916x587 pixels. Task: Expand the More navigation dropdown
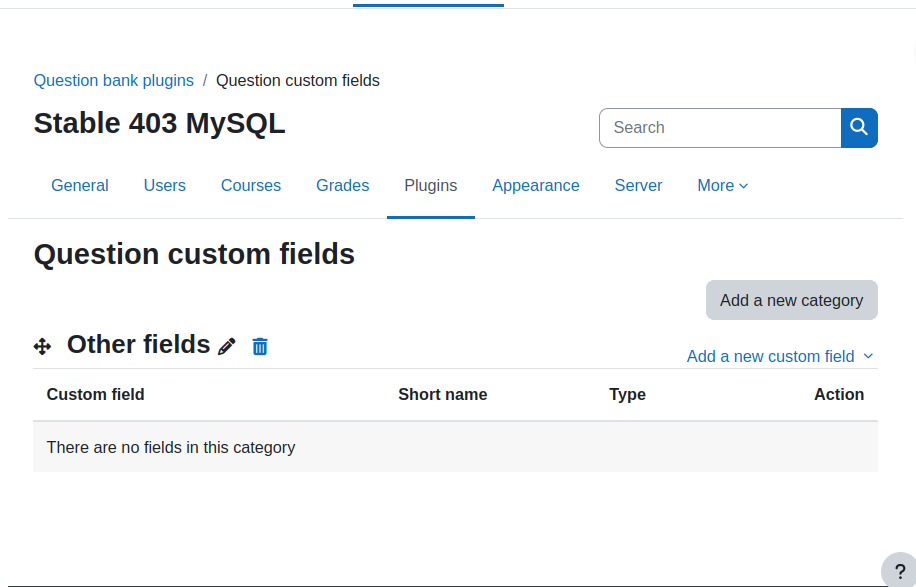coord(723,186)
